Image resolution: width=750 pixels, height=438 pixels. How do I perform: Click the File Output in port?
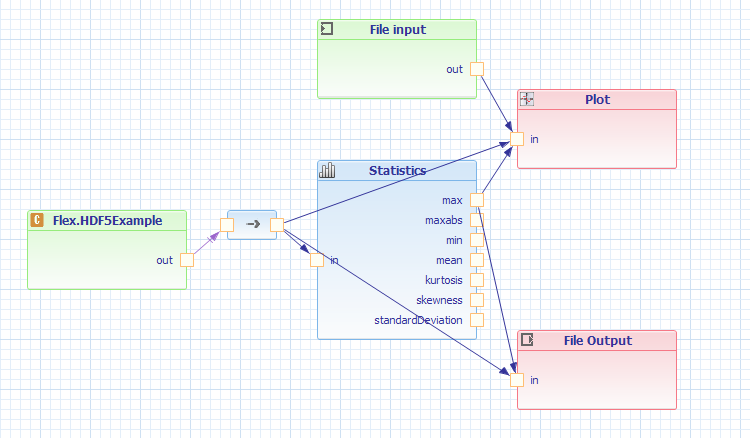[517, 380]
